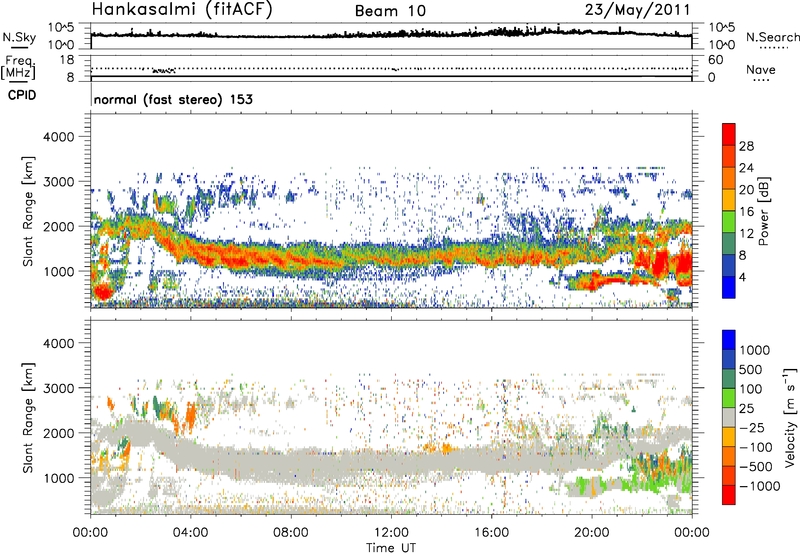
Task: Click '20:00' on the time axis
Action: pyautogui.click(x=591, y=533)
